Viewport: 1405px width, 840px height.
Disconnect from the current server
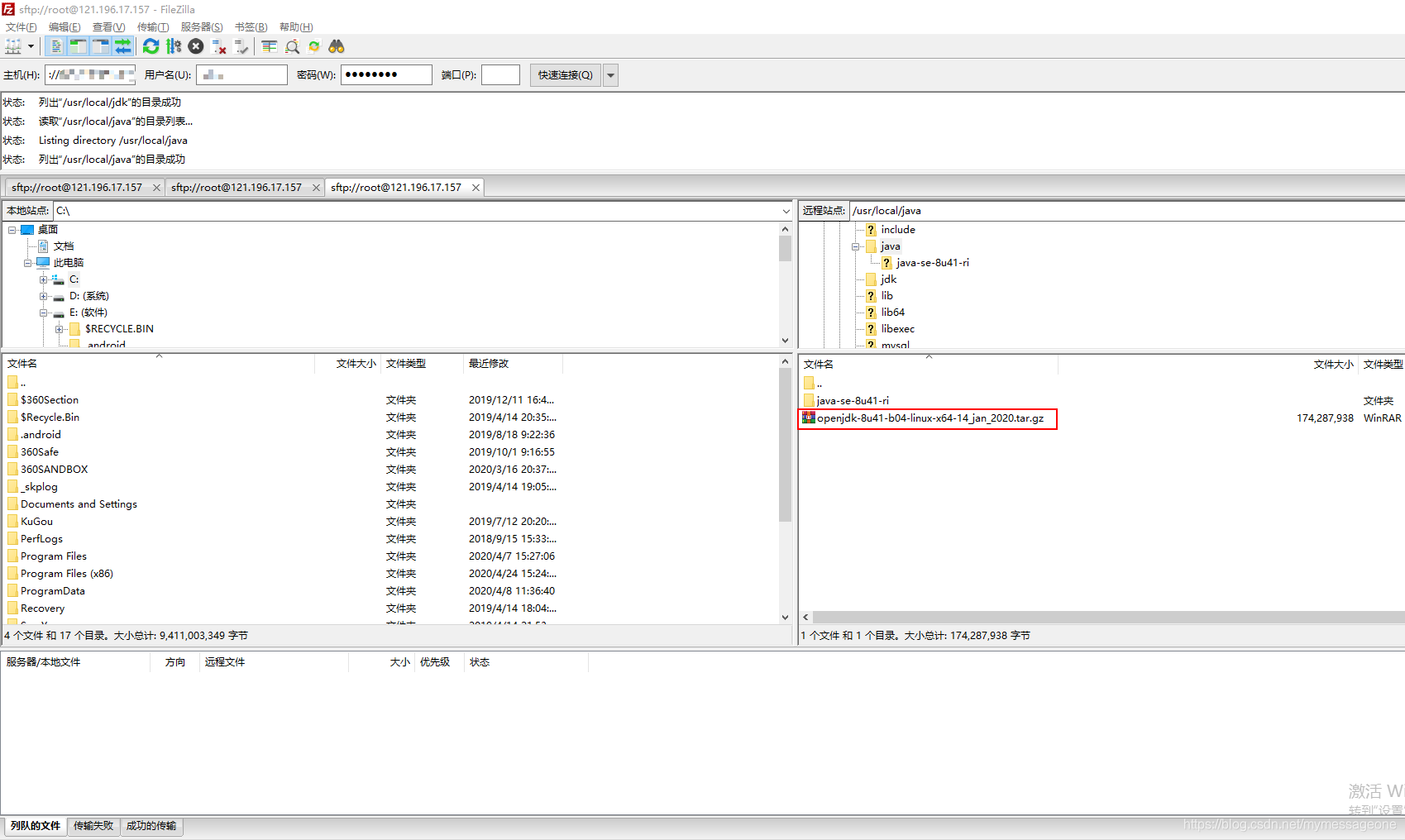[218, 46]
